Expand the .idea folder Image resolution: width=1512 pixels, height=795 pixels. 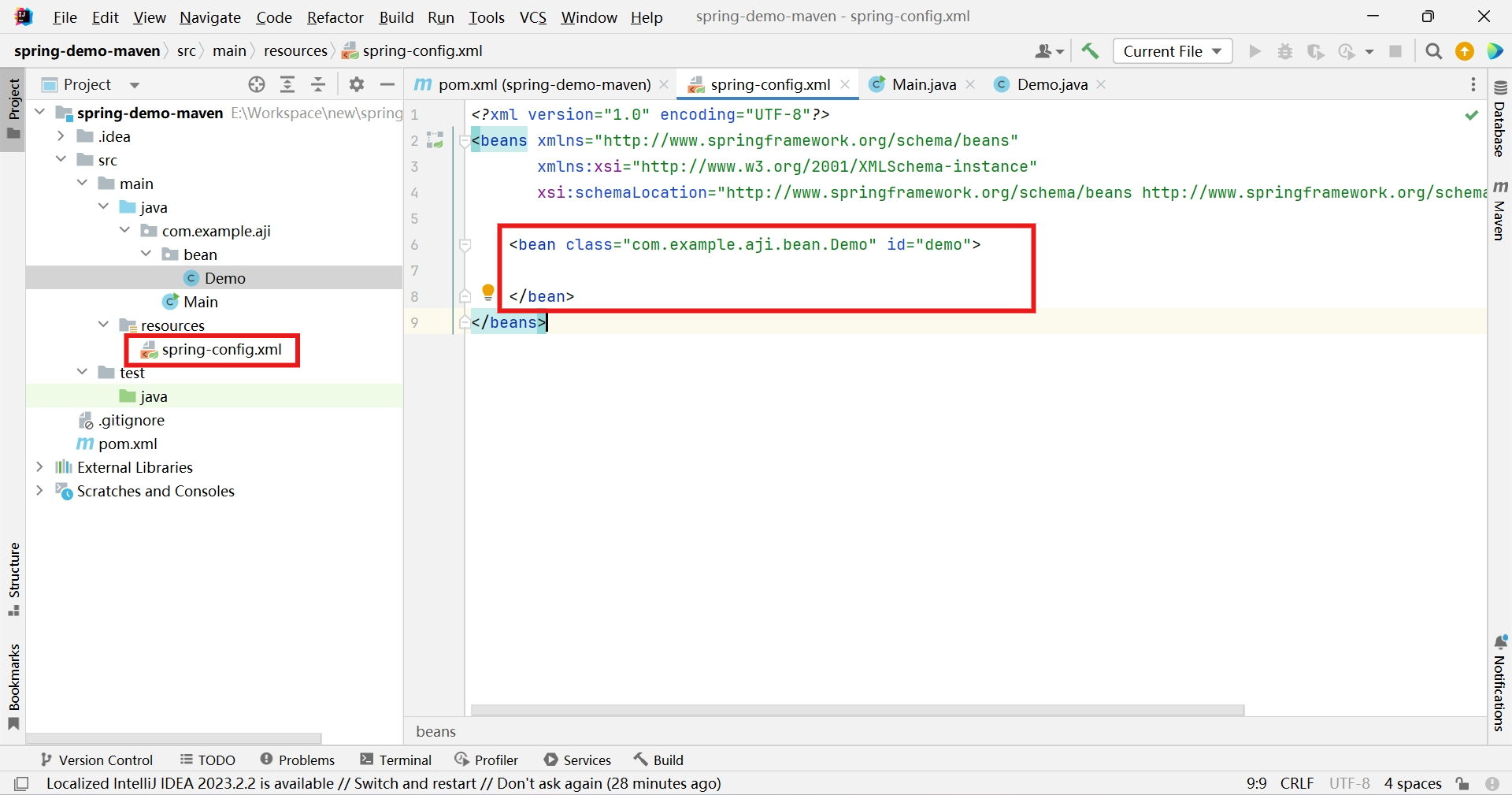pos(61,136)
